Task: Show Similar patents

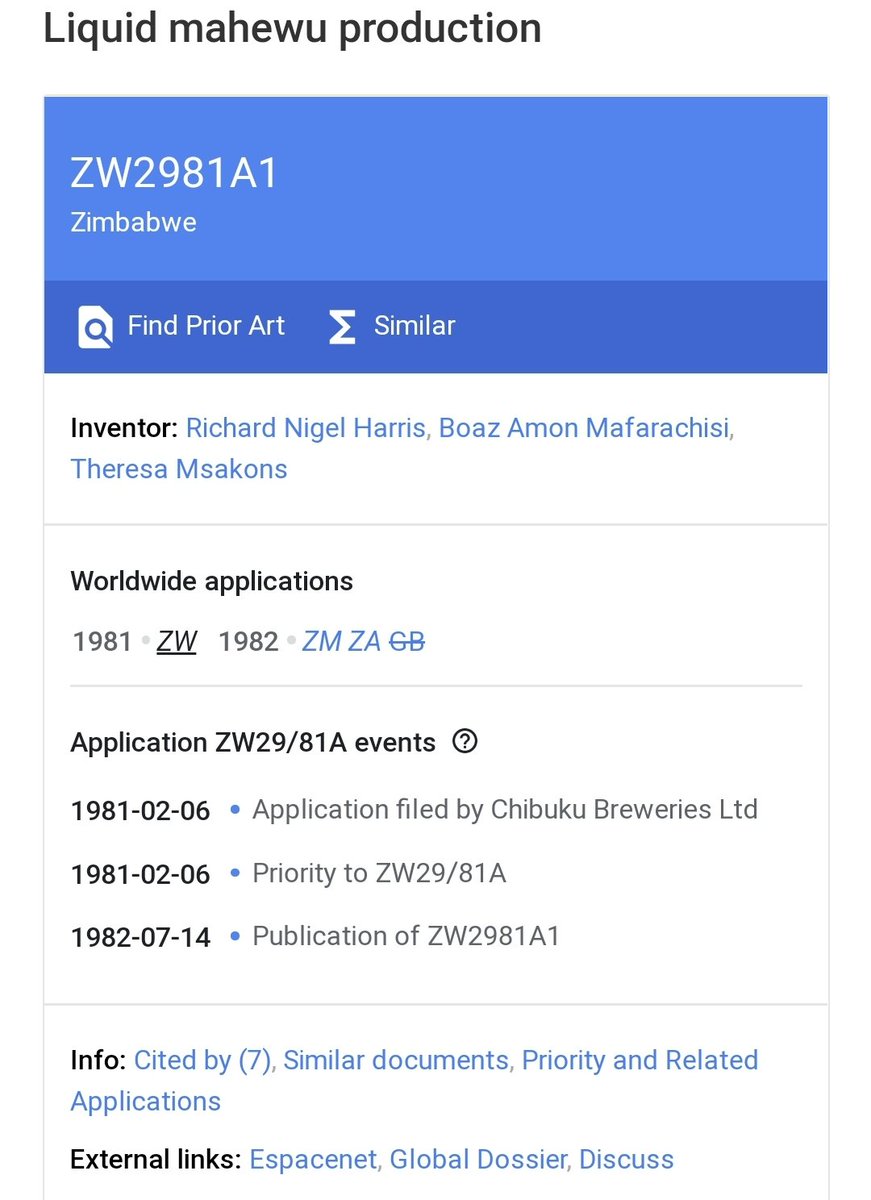Action: [392, 327]
